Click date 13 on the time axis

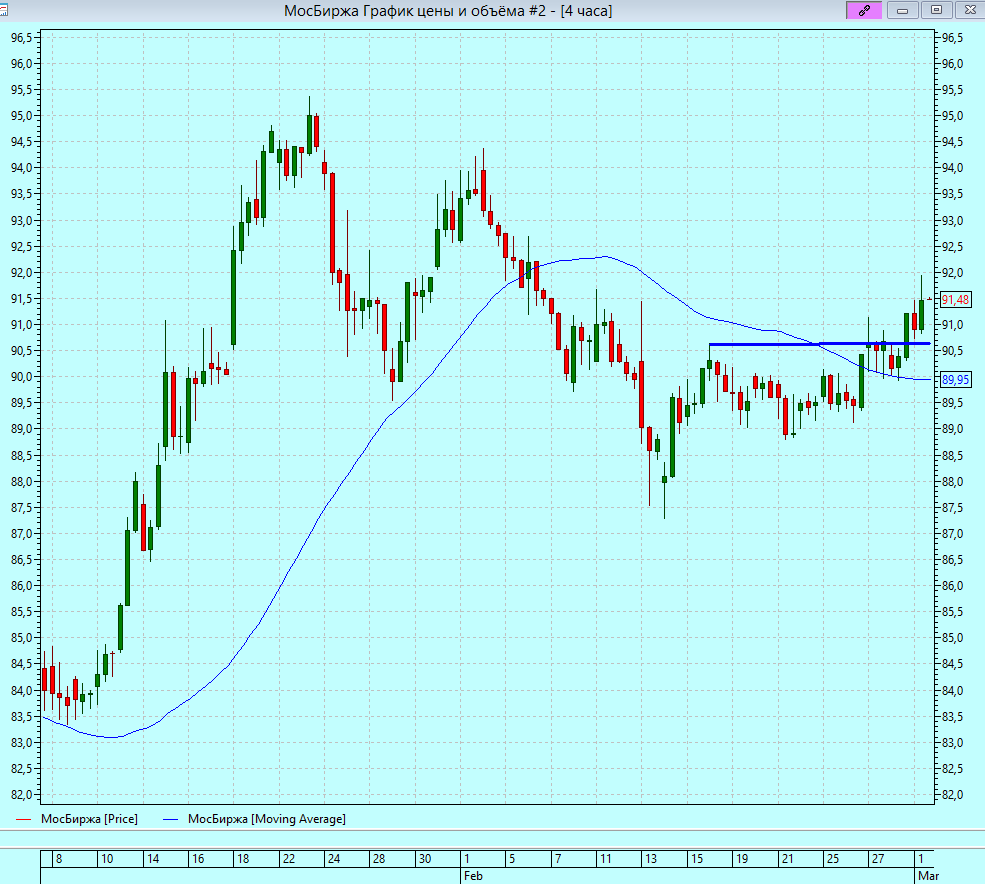pos(651,859)
